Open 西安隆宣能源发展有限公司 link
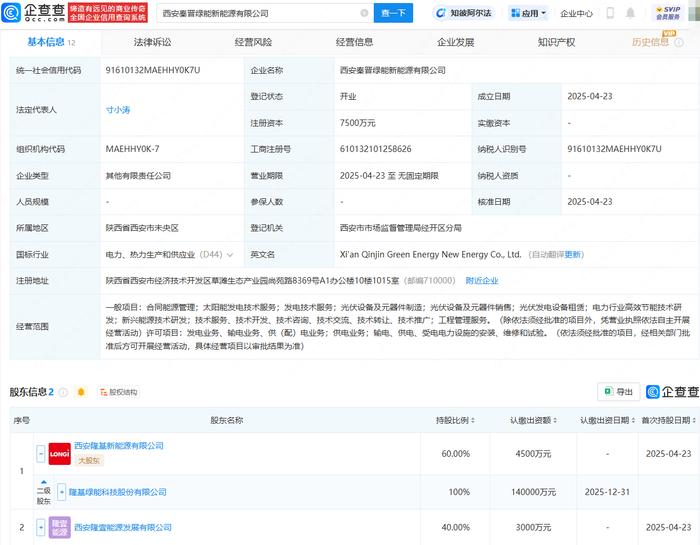 click(123, 528)
